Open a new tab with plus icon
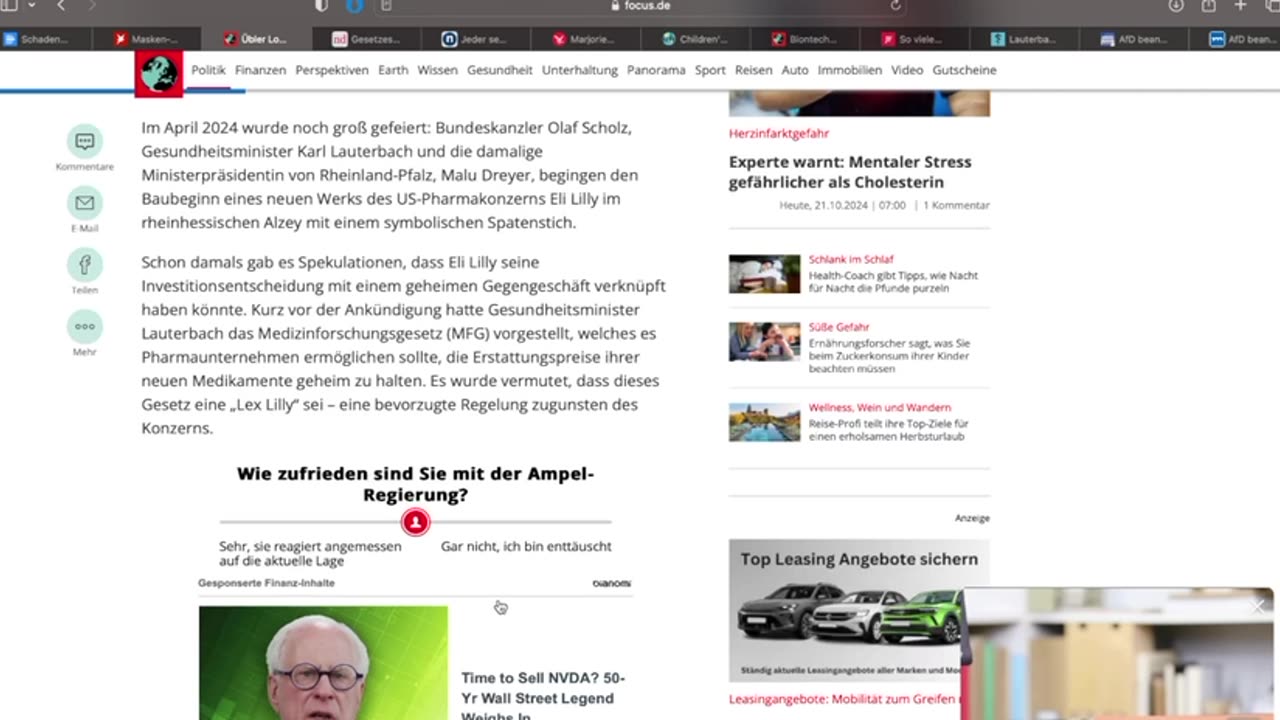Screen dimensions: 1280x720 pos(1240,6)
